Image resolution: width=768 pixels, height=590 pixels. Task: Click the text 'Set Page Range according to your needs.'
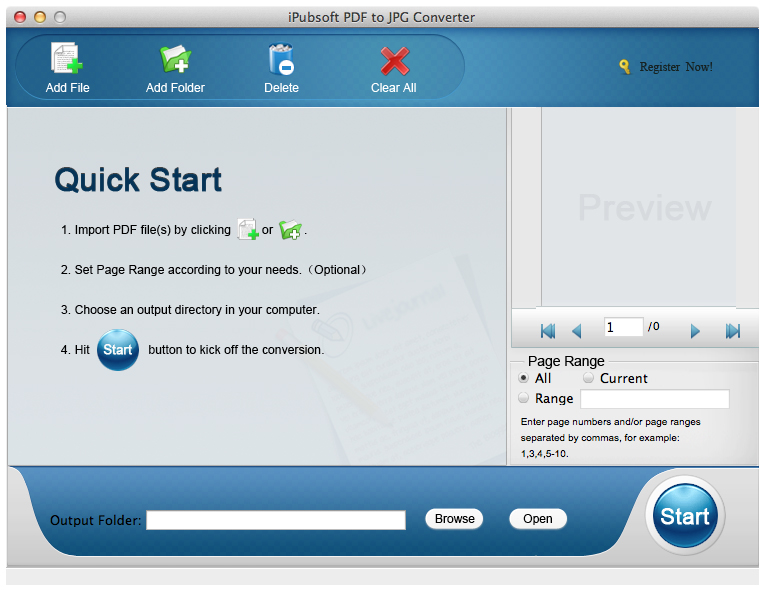(188, 270)
